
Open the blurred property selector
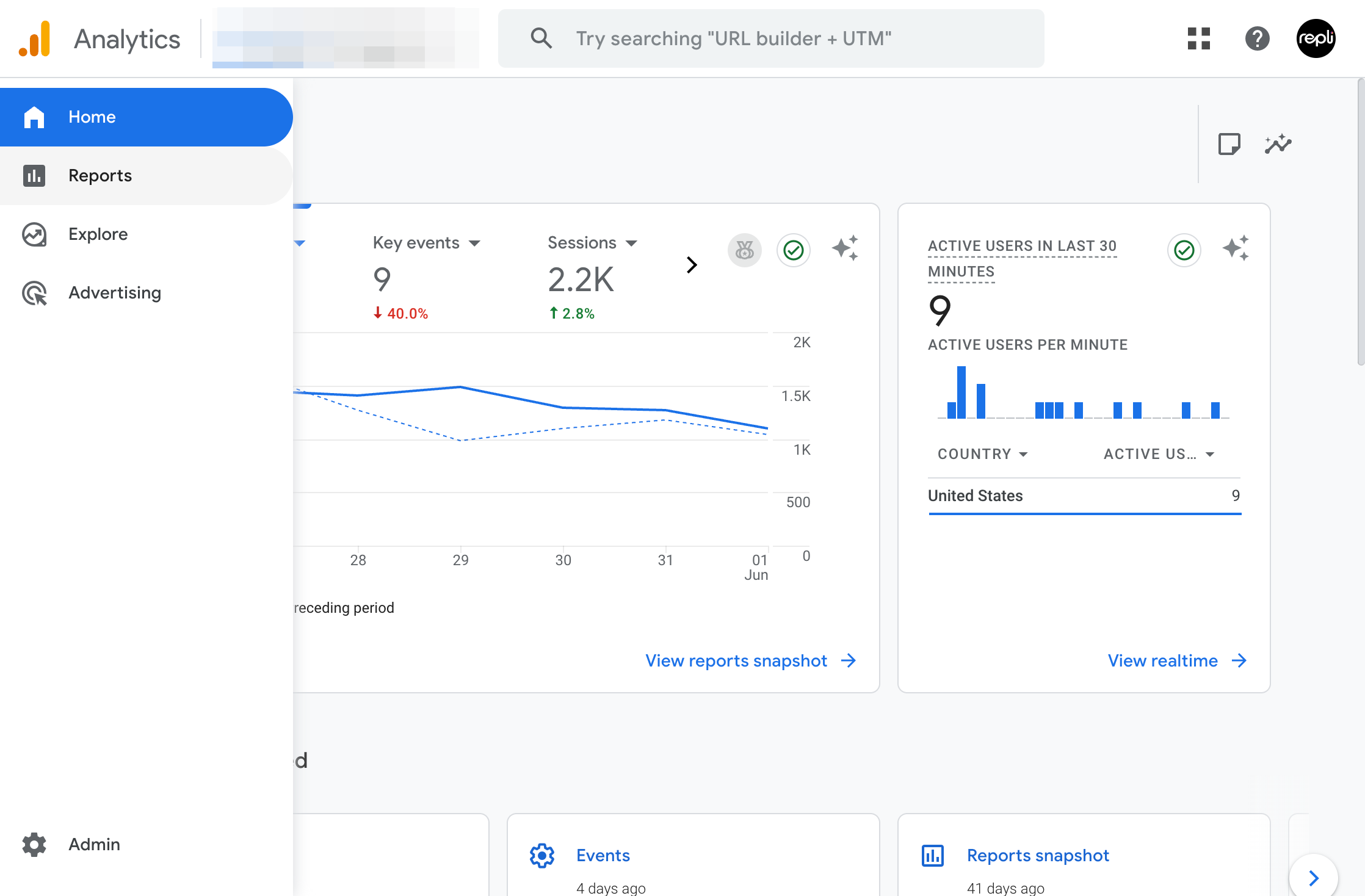point(346,38)
